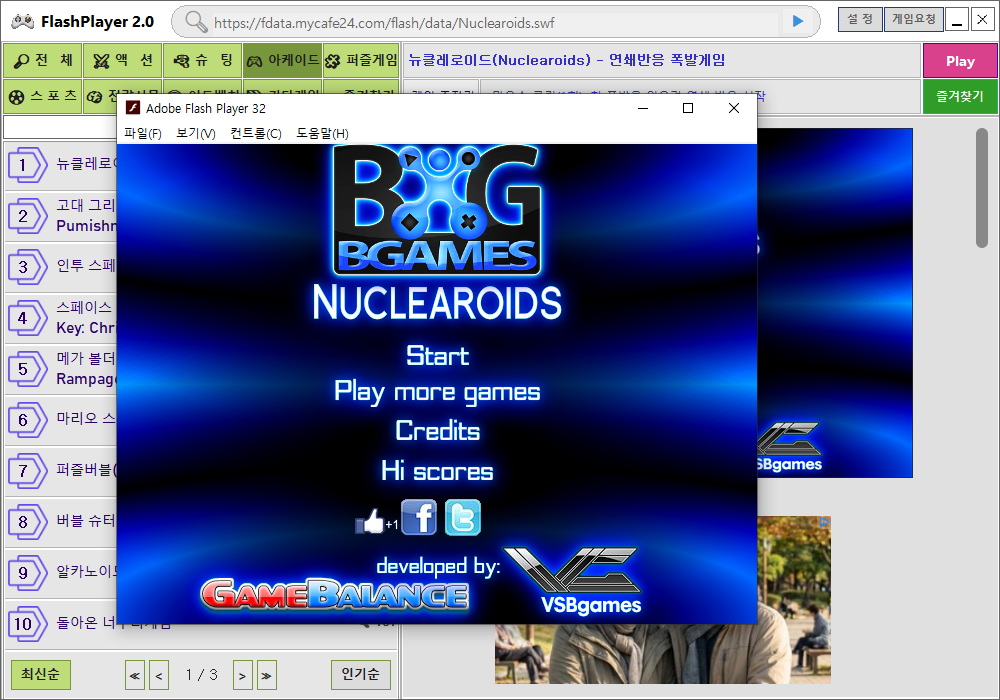Go to previous page with < button

tap(159, 675)
